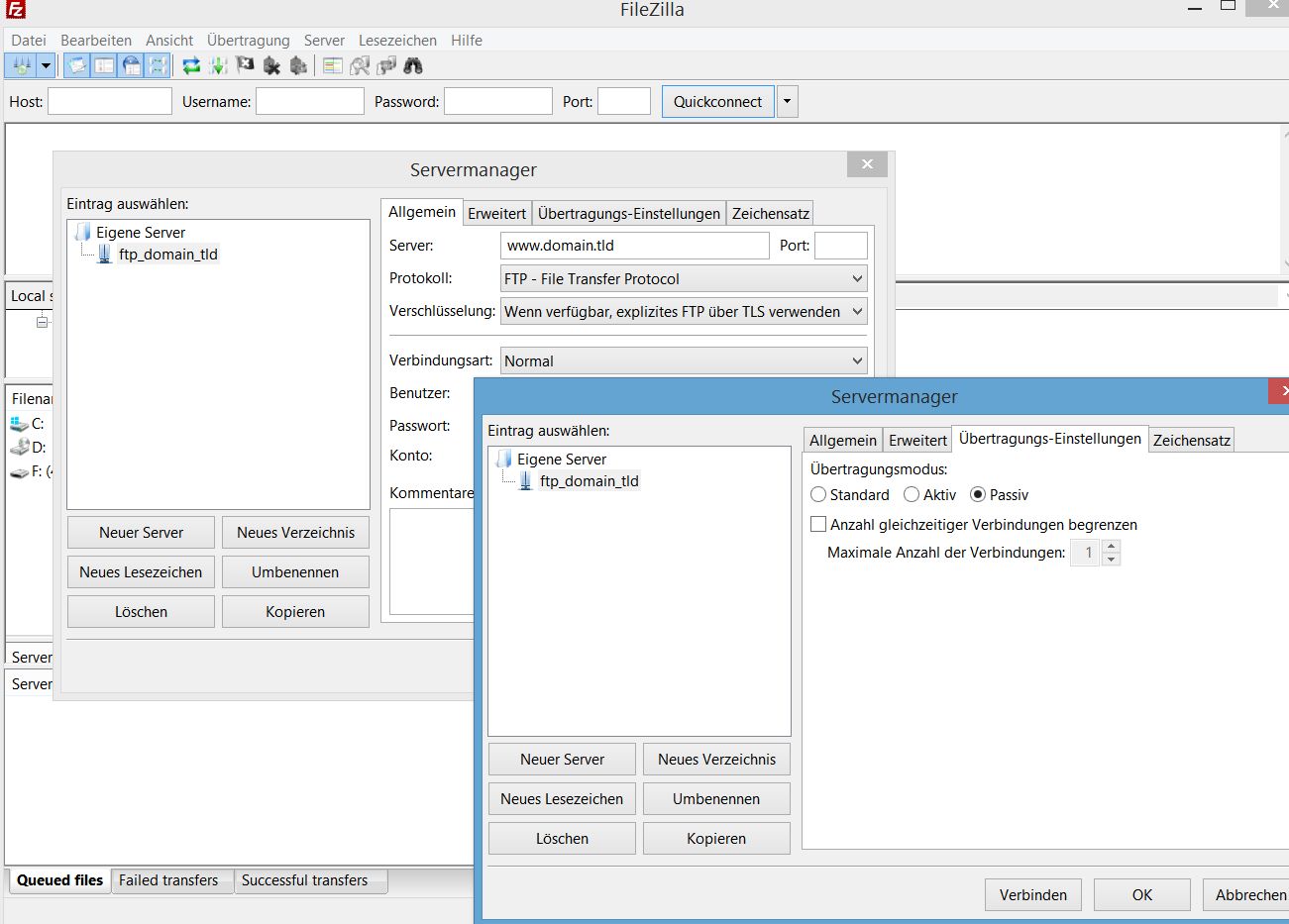This screenshot has width=1289, height=924.
Task: Click the Server field containing www.domain.tld
Action: click(x=635, y=246)
